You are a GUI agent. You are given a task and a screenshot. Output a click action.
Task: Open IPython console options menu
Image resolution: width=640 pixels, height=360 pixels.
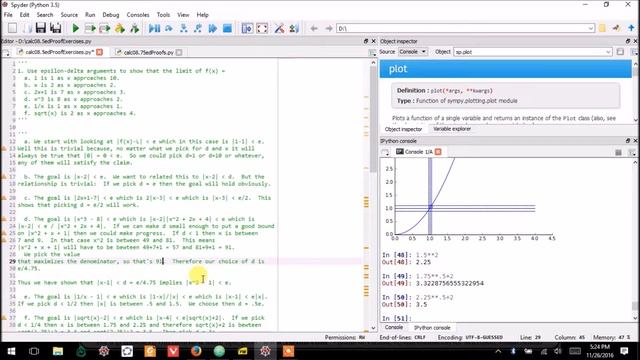632,152
